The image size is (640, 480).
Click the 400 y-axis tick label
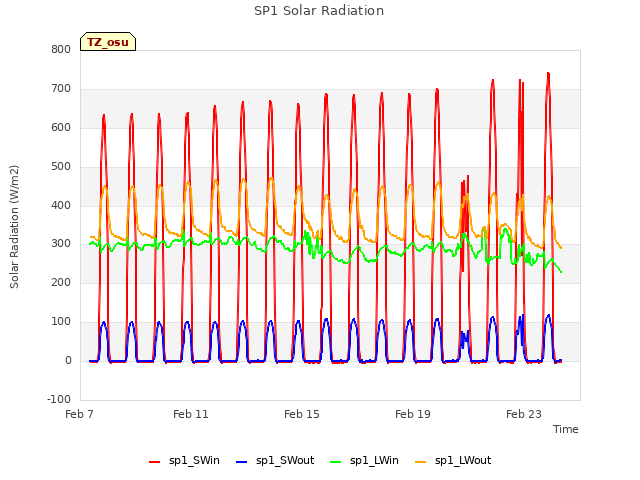61,205
